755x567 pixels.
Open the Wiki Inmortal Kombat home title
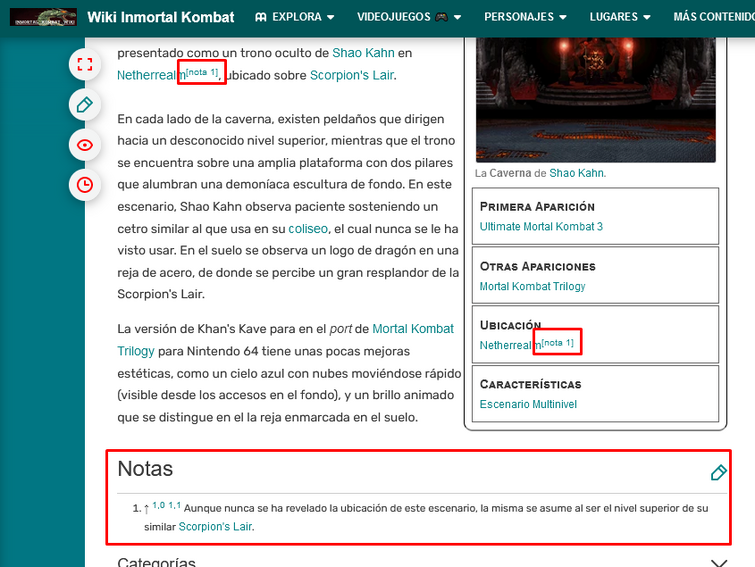pos(161,17)
